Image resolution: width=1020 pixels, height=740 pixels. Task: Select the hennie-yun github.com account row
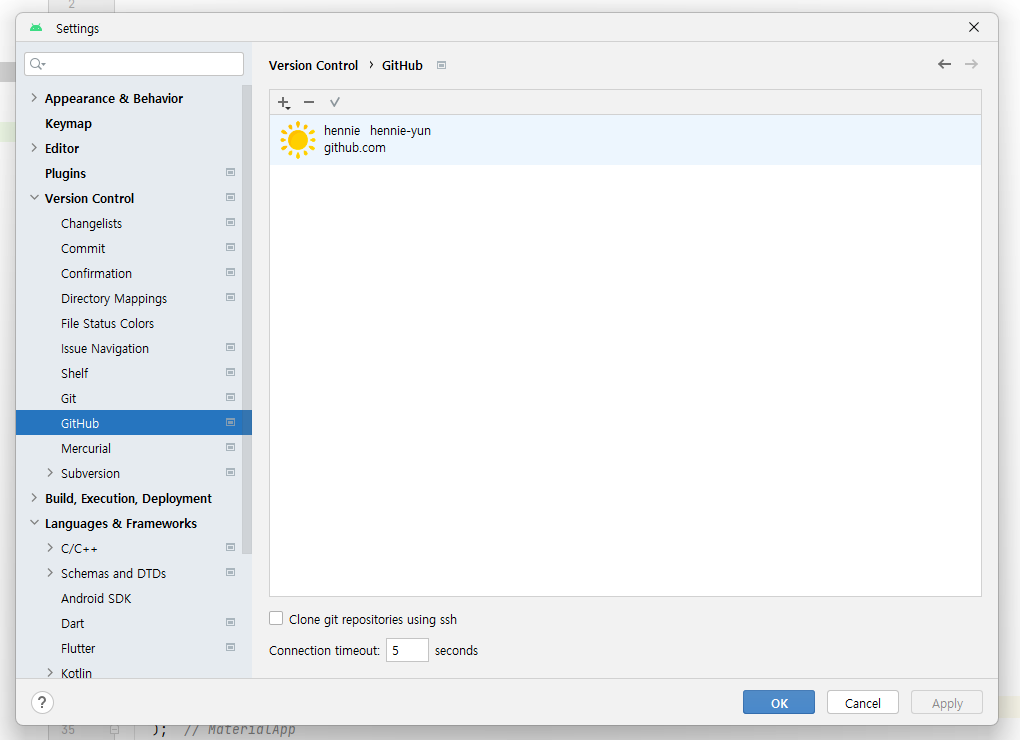point(625,140)
